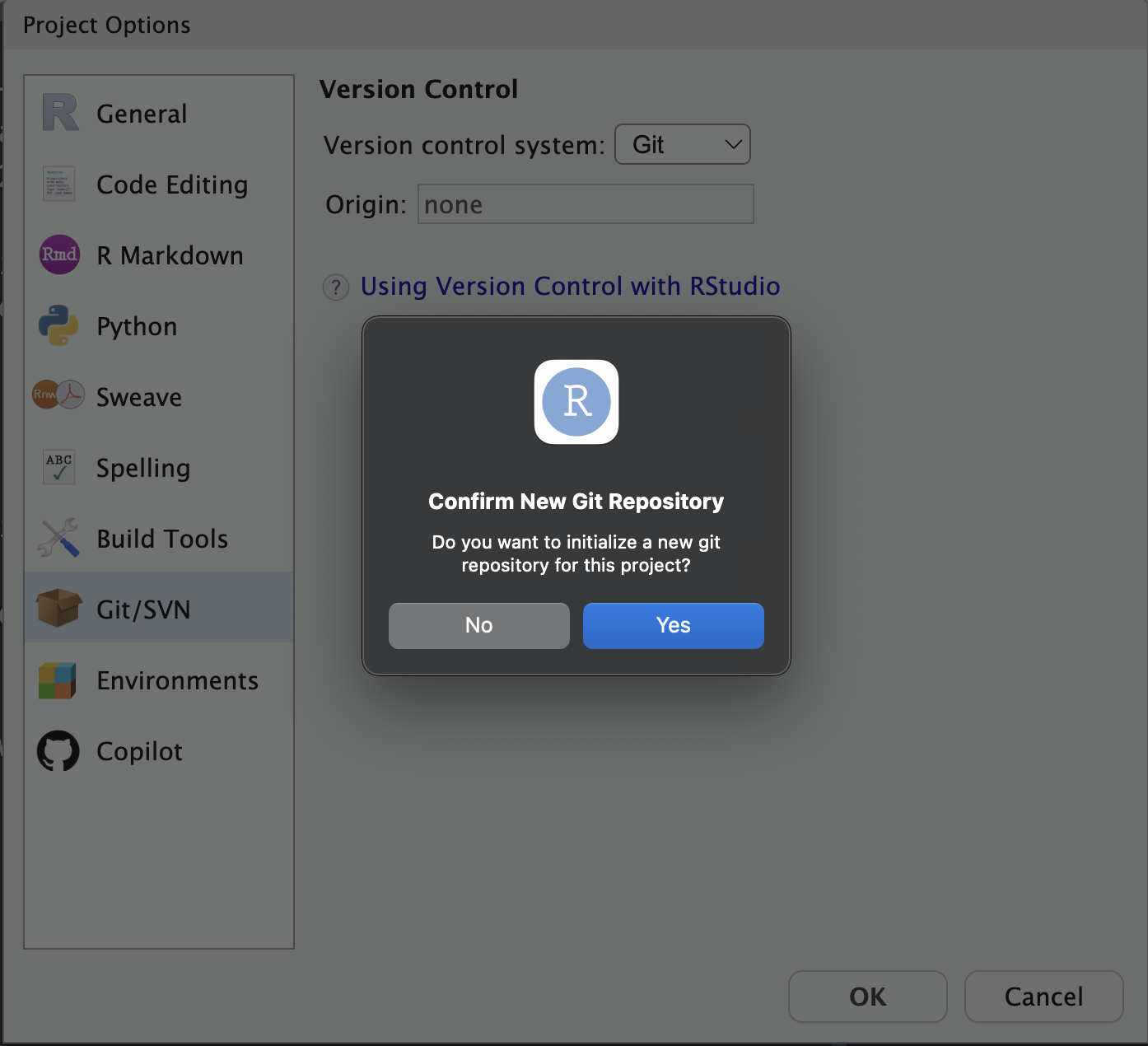
Task: Open the General options section
Action: [x=159, y=113]
